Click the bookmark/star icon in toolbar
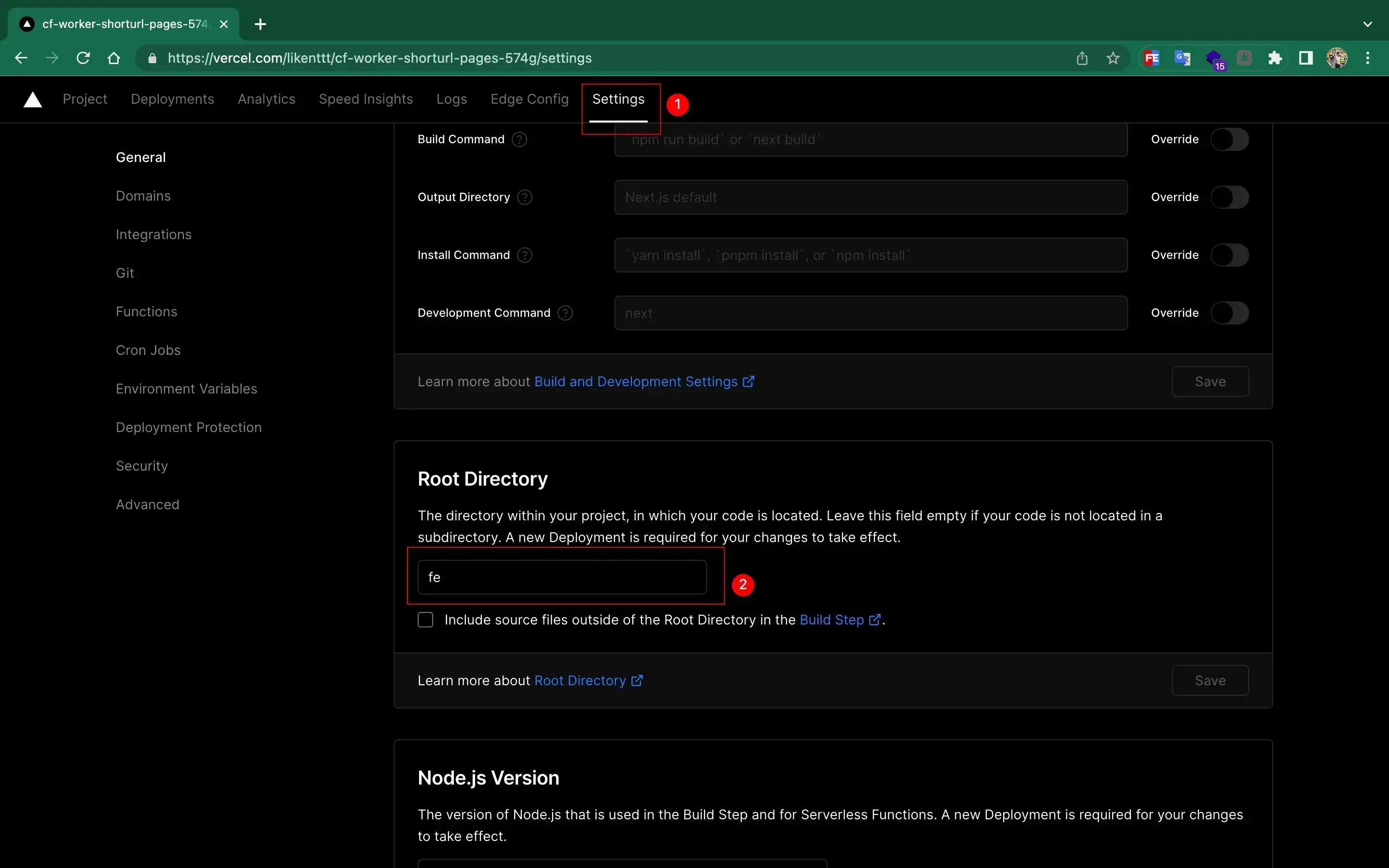The image size is (1389, 868). pyautogui.click(x=1112, y=58)
